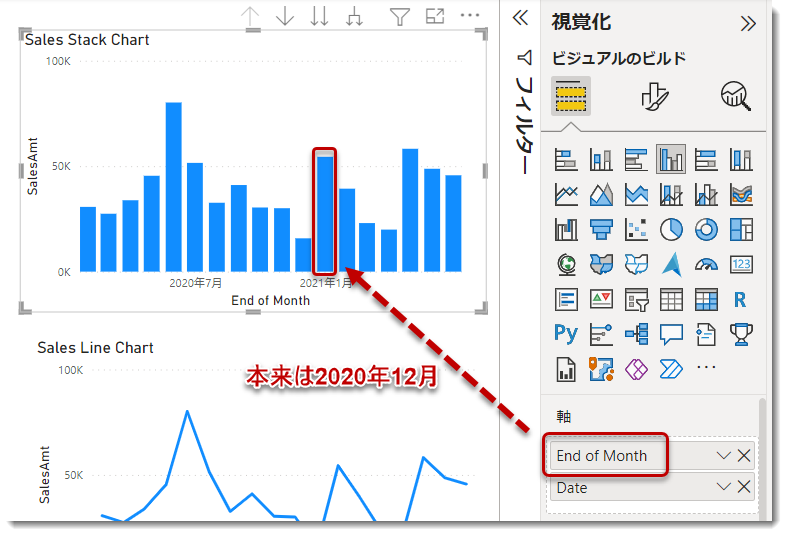Screen dimensions: 787x536
Task: Select the ribbon chart visual
Action: [741, 195]
